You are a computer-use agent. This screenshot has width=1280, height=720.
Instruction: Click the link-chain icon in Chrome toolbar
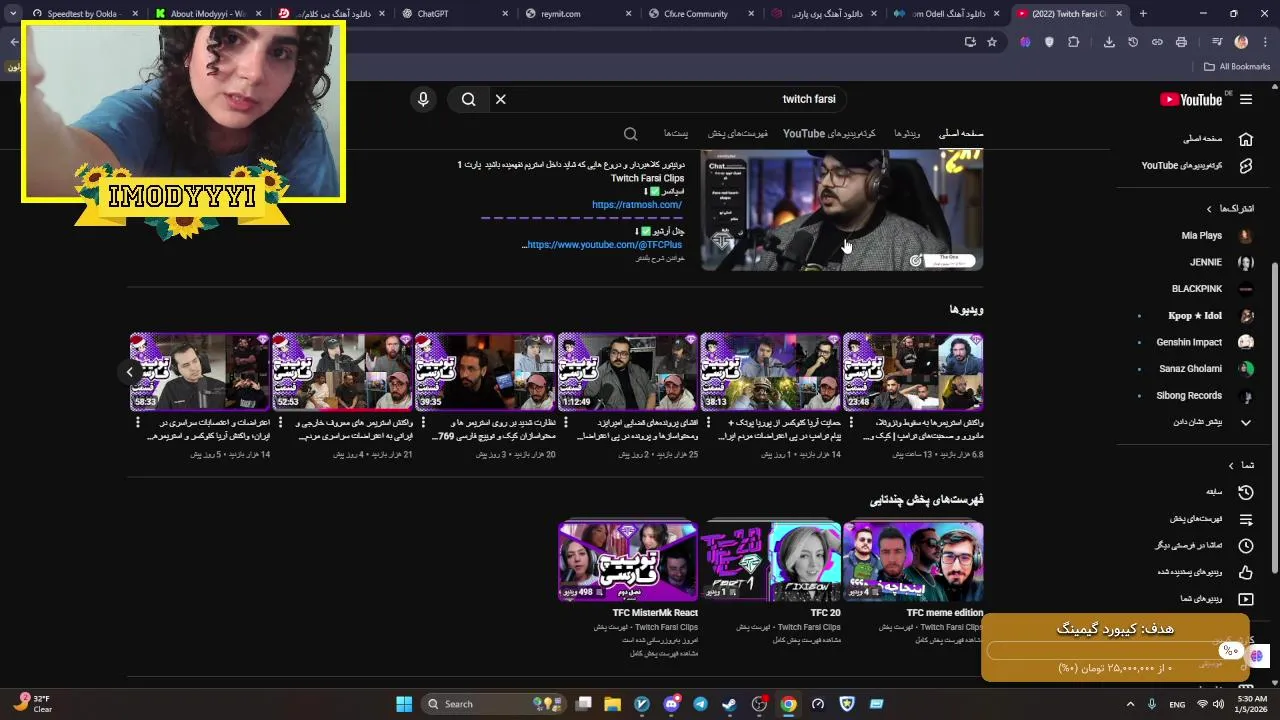[1157, 42]
